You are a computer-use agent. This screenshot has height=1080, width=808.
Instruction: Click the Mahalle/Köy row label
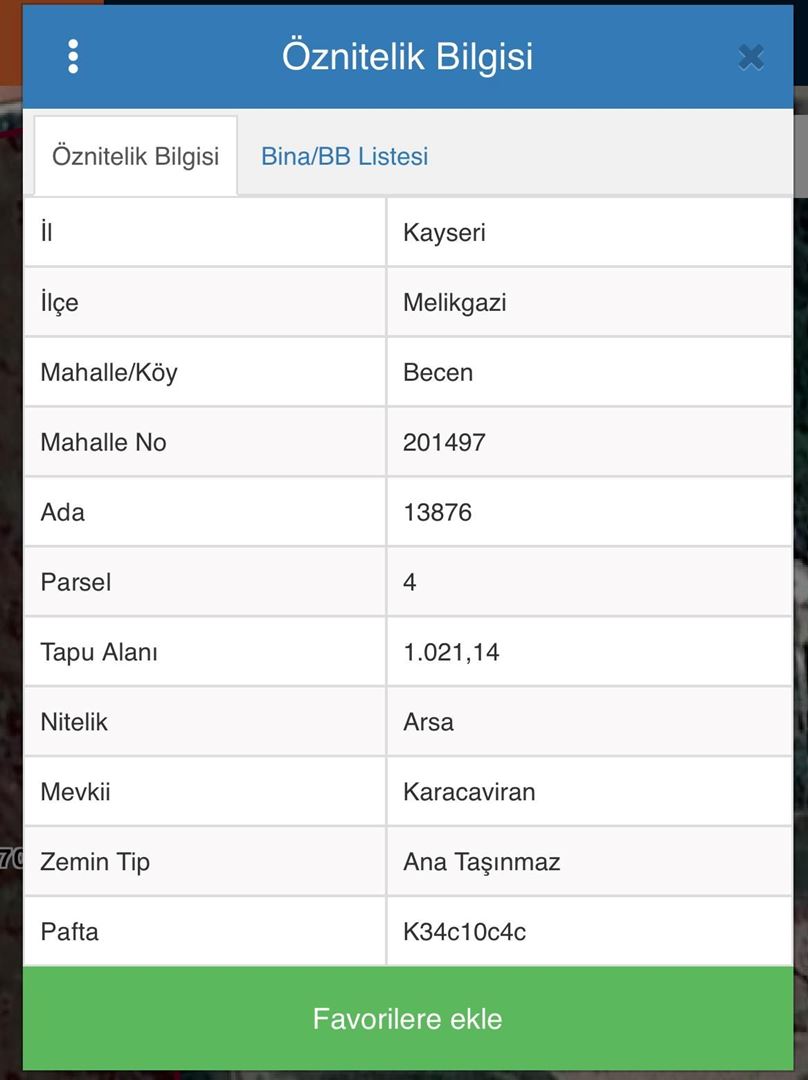pyautogui.click(x=109, y=372)
